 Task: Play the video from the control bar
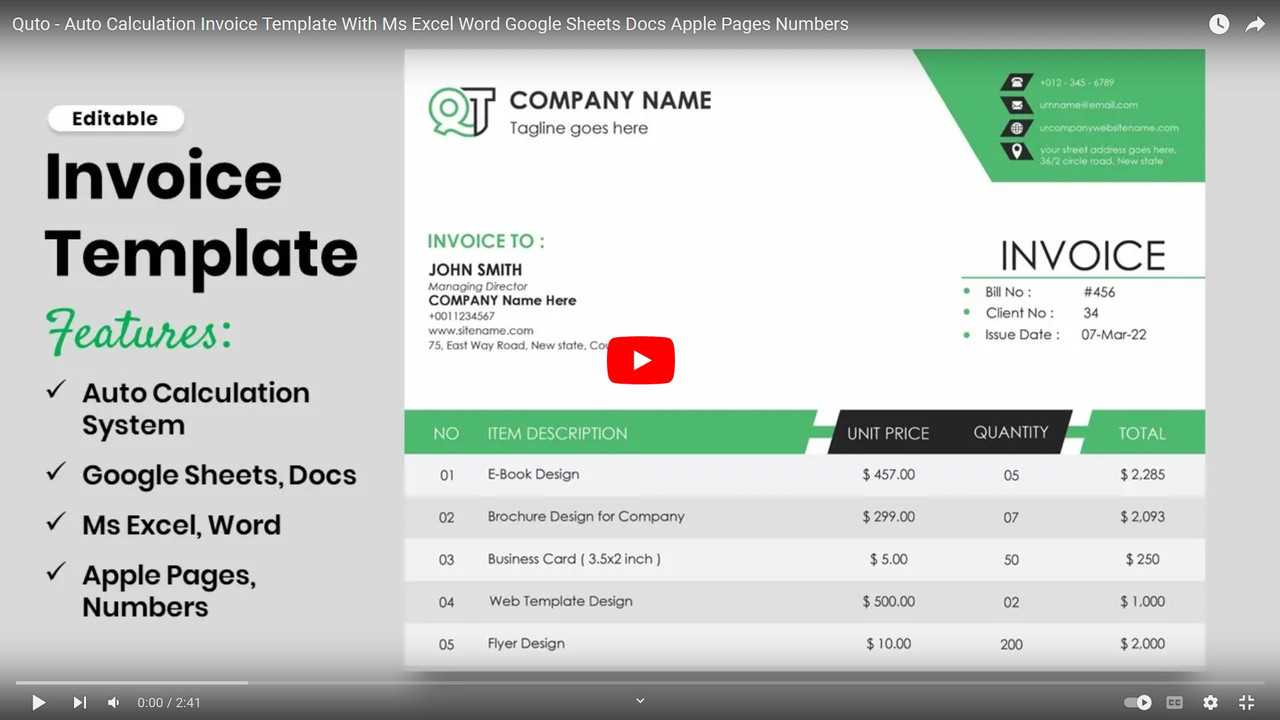[38, 703]
